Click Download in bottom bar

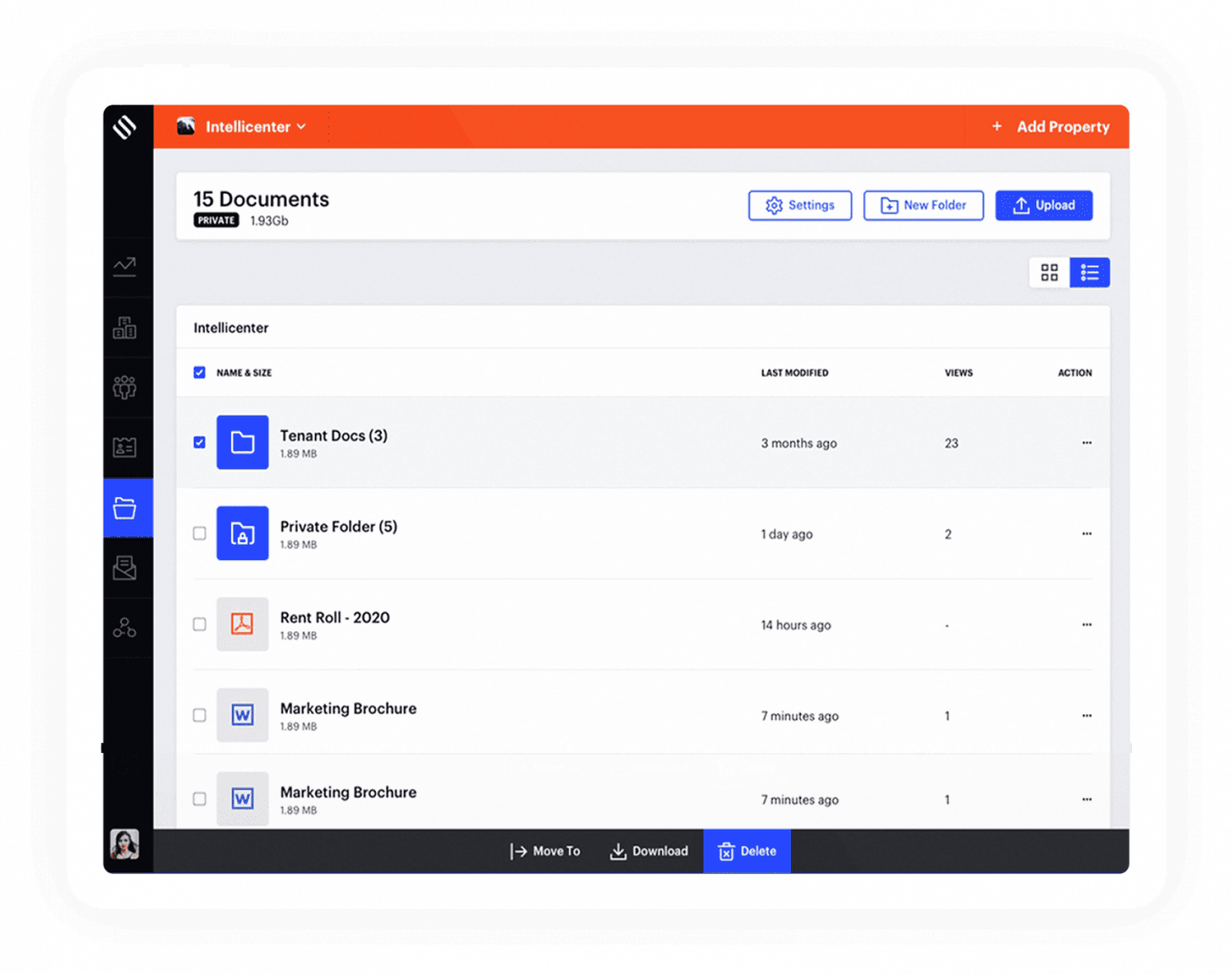point(649,851)
